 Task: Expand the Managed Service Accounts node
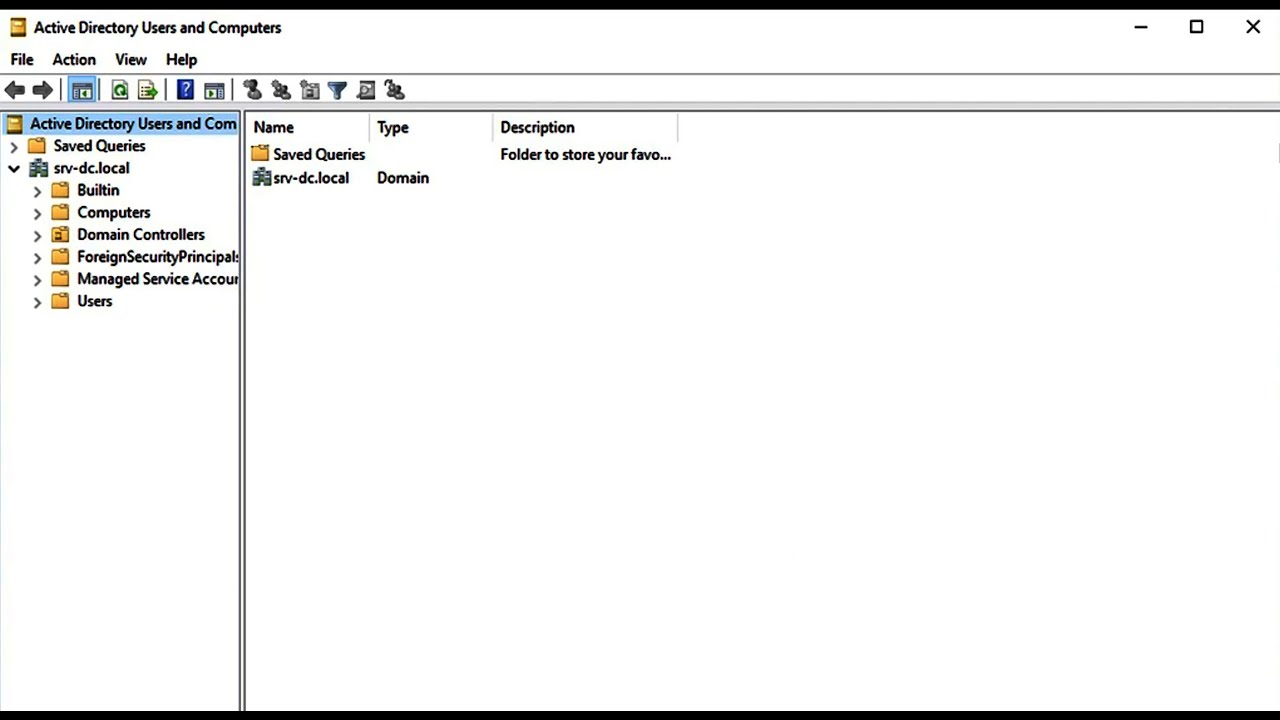(x=37, y=279)
